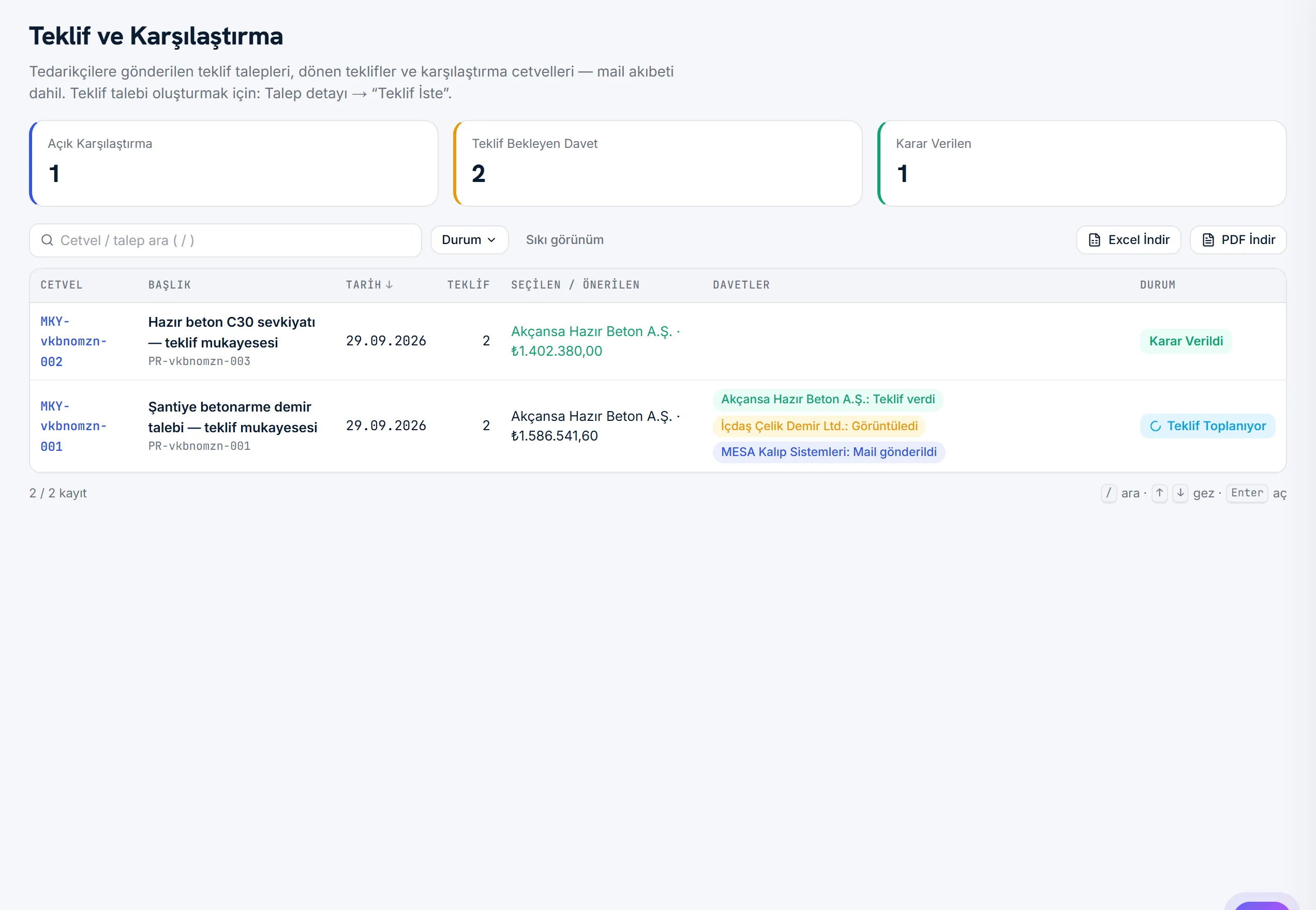
Task: Click İçdaş Çelik Demir Ltd.: Görüntüledi chip
Action: (x=818, y=426)
